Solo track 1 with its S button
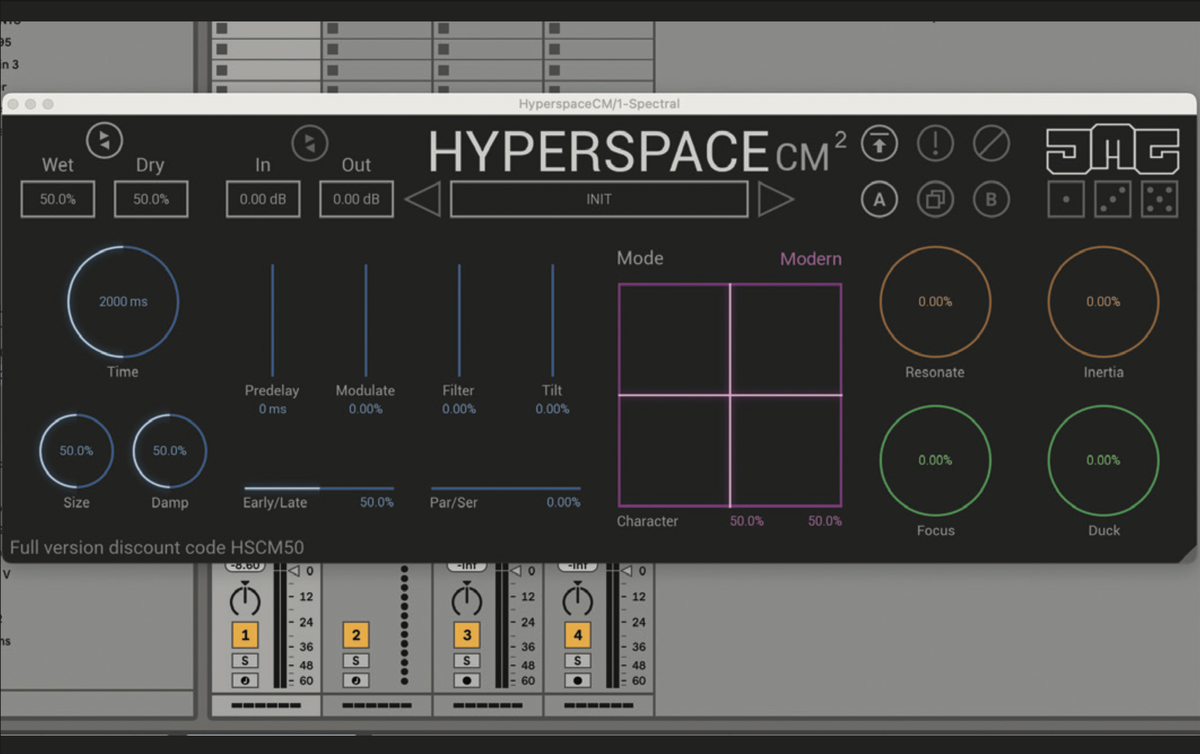This screenshot has width=1200, height=754. 246,660
